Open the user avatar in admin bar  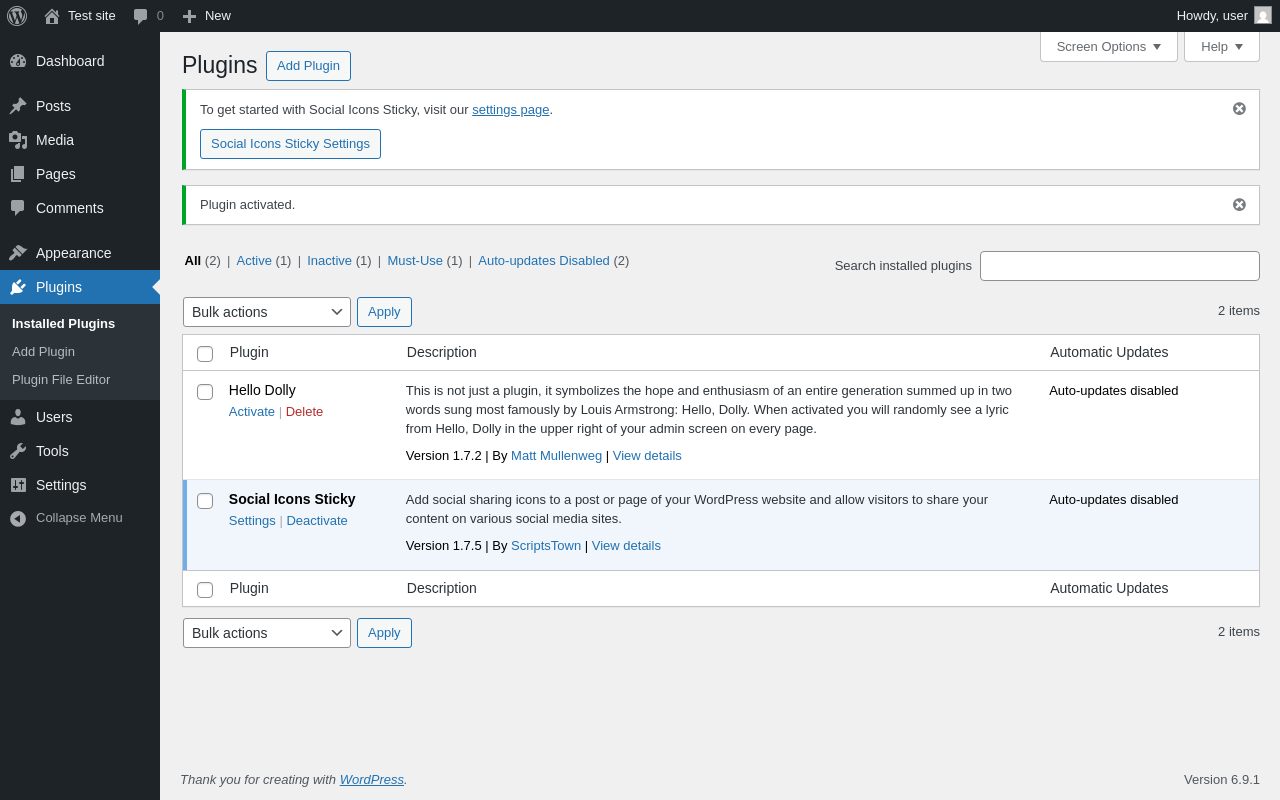[x=1263, y=16]
